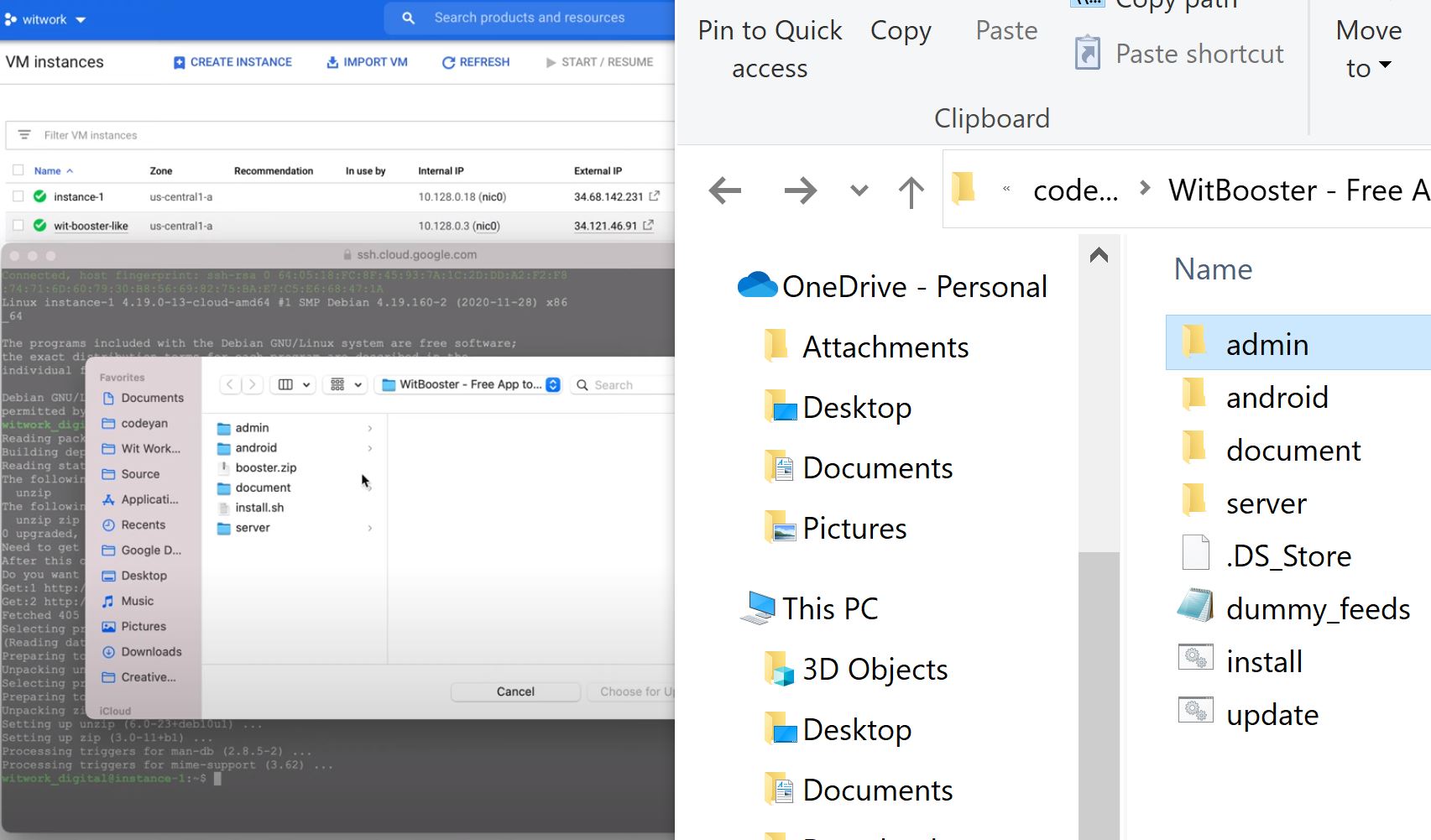Click the scroll-up arrow of Explorer navigation pane
Screen dimensions: 1431x840
1099,255
